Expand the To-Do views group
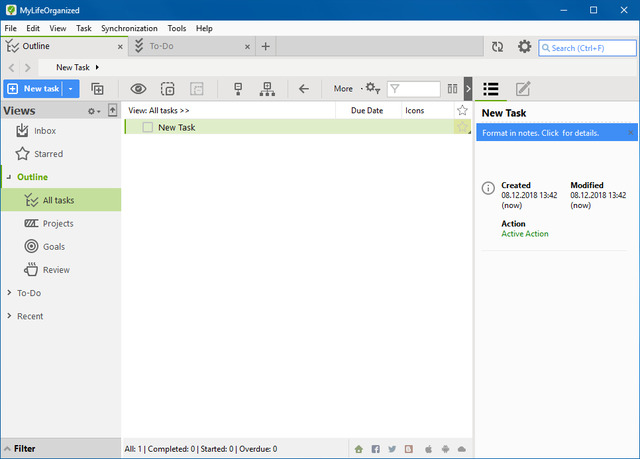The width and height of the screenshot is (640, 459). pyautogui.click(x=9, y=293)
